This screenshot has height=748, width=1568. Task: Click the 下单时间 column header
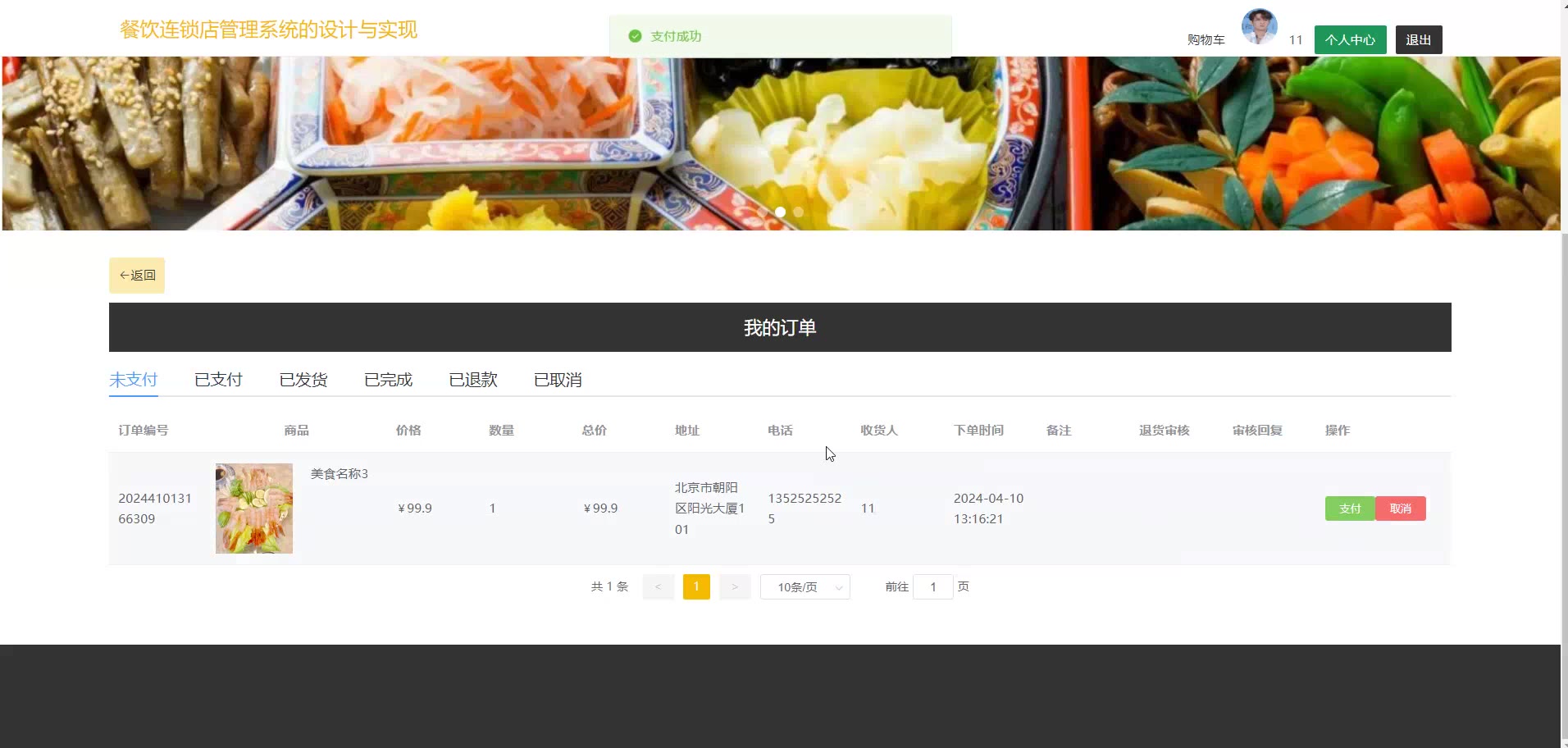[978, 431]
